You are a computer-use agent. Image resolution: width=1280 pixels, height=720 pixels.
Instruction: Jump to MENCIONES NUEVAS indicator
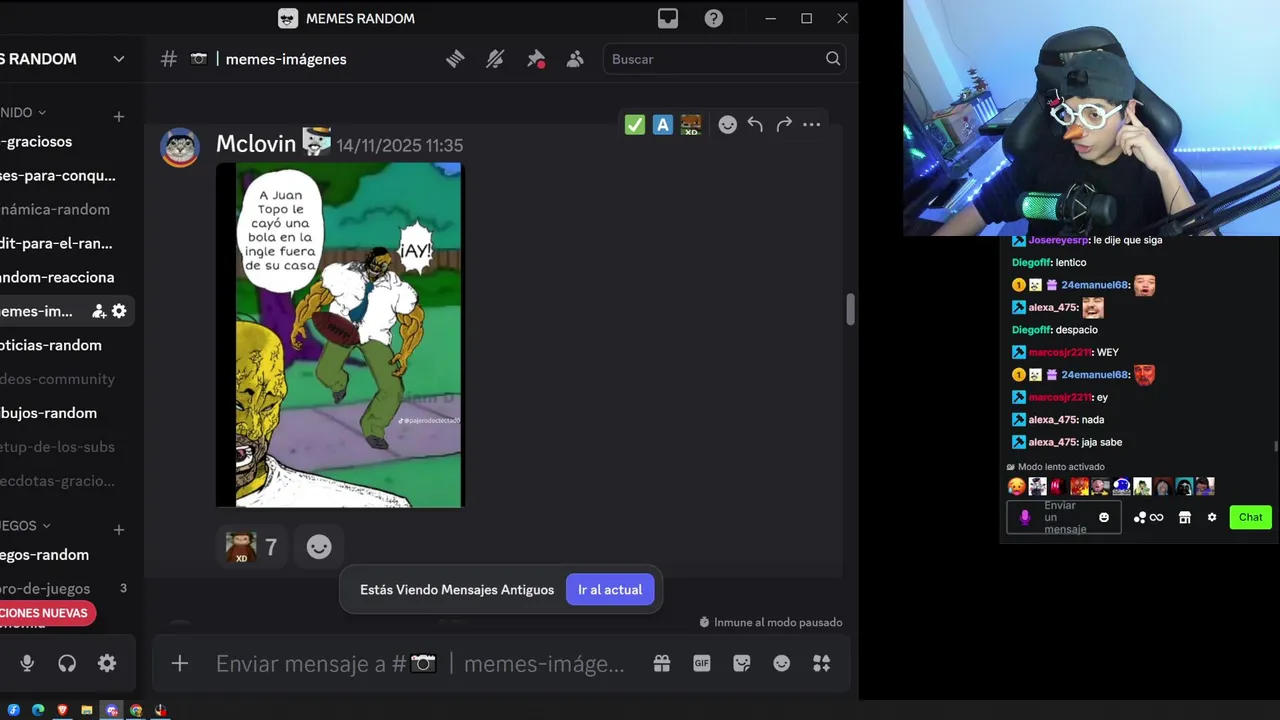[x=46, y=613]
